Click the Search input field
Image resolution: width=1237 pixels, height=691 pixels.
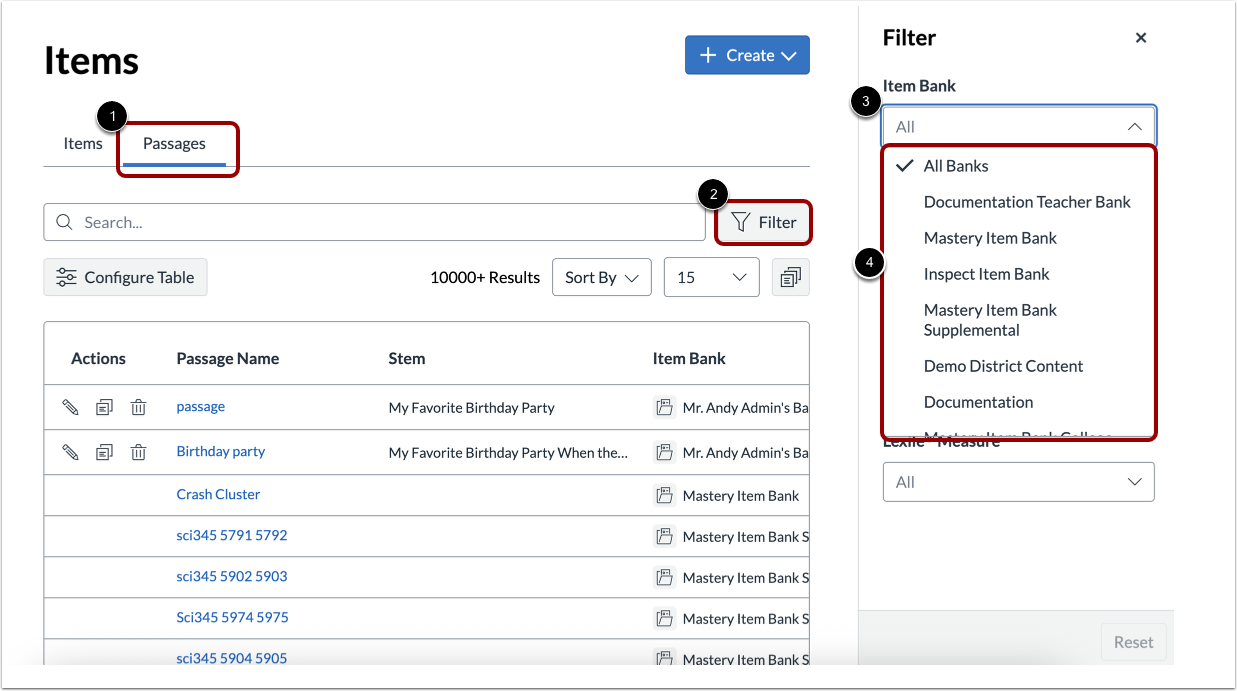coord(374,222)
